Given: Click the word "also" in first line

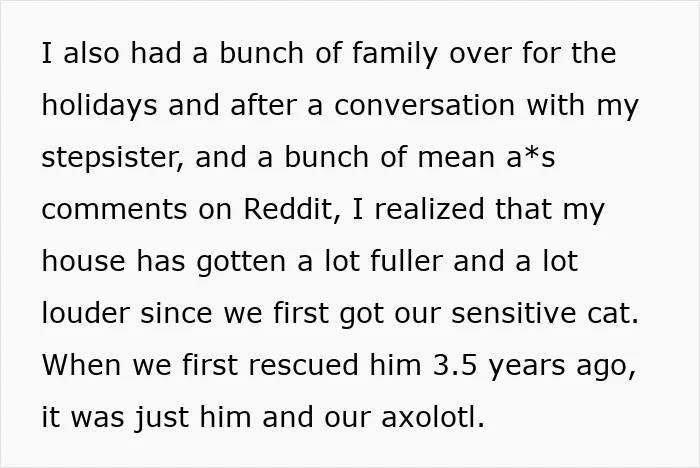Looking at the screenshot, I should 91,53.
